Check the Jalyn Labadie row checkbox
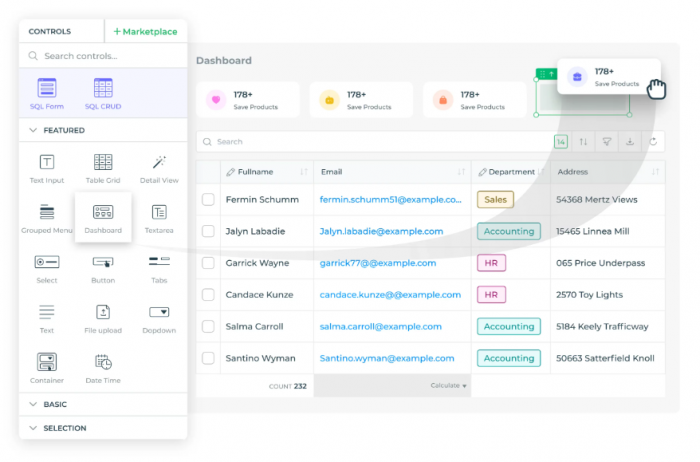 208,231
